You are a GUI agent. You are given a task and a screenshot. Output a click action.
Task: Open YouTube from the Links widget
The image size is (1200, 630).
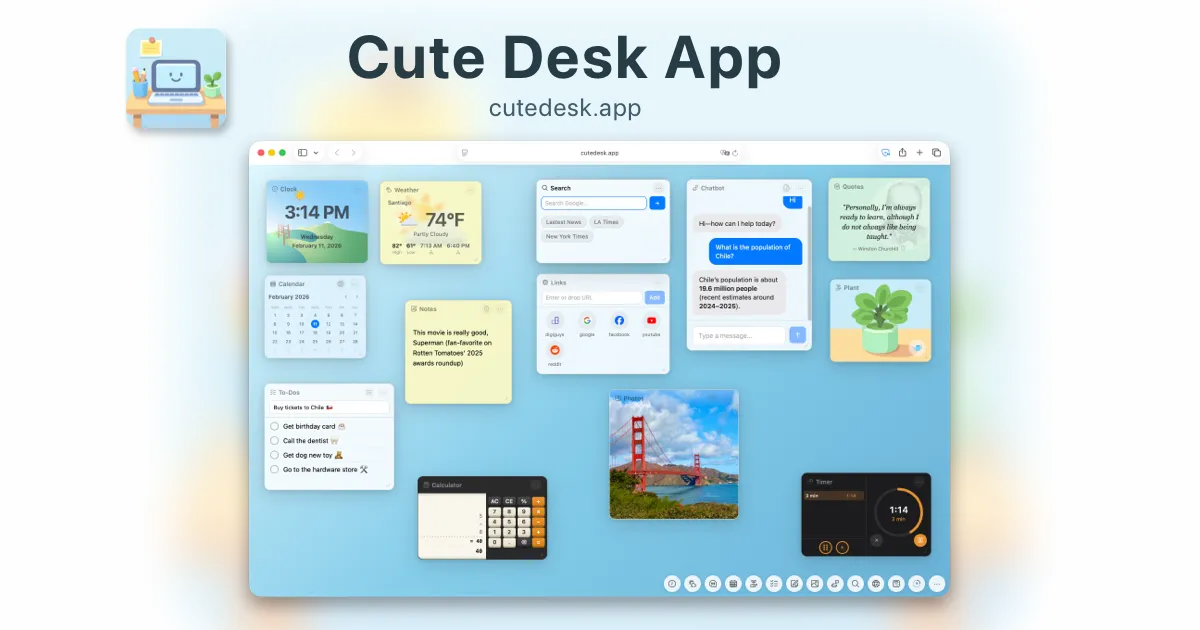(651, 320)
